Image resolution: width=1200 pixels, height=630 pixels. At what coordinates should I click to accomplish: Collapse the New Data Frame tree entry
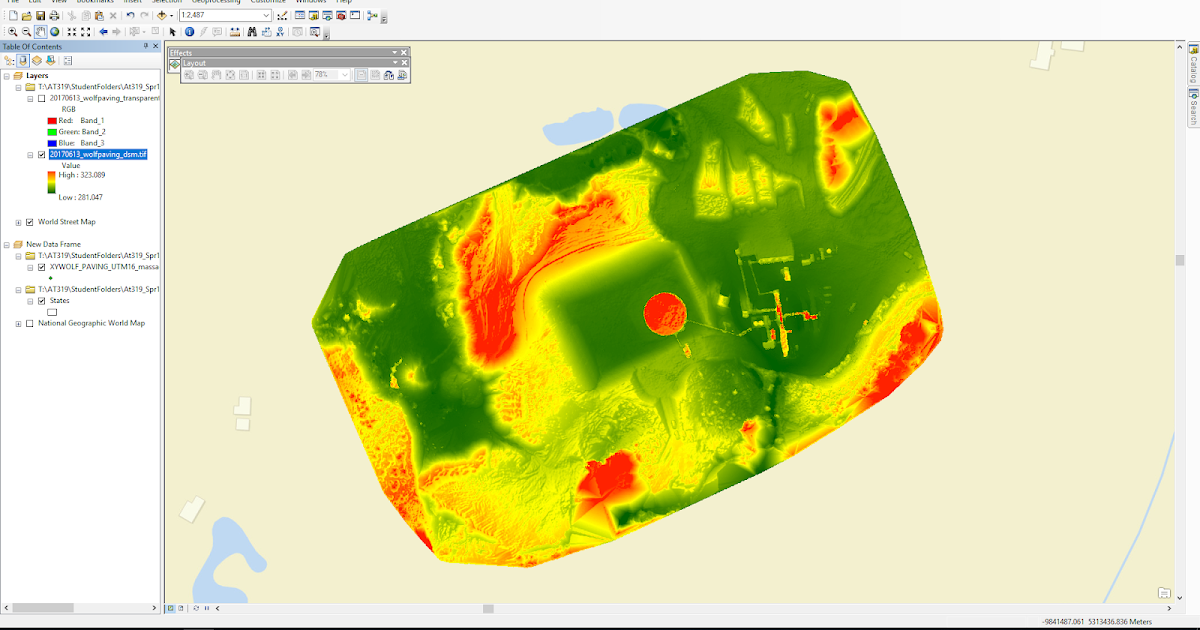[6, 244]
